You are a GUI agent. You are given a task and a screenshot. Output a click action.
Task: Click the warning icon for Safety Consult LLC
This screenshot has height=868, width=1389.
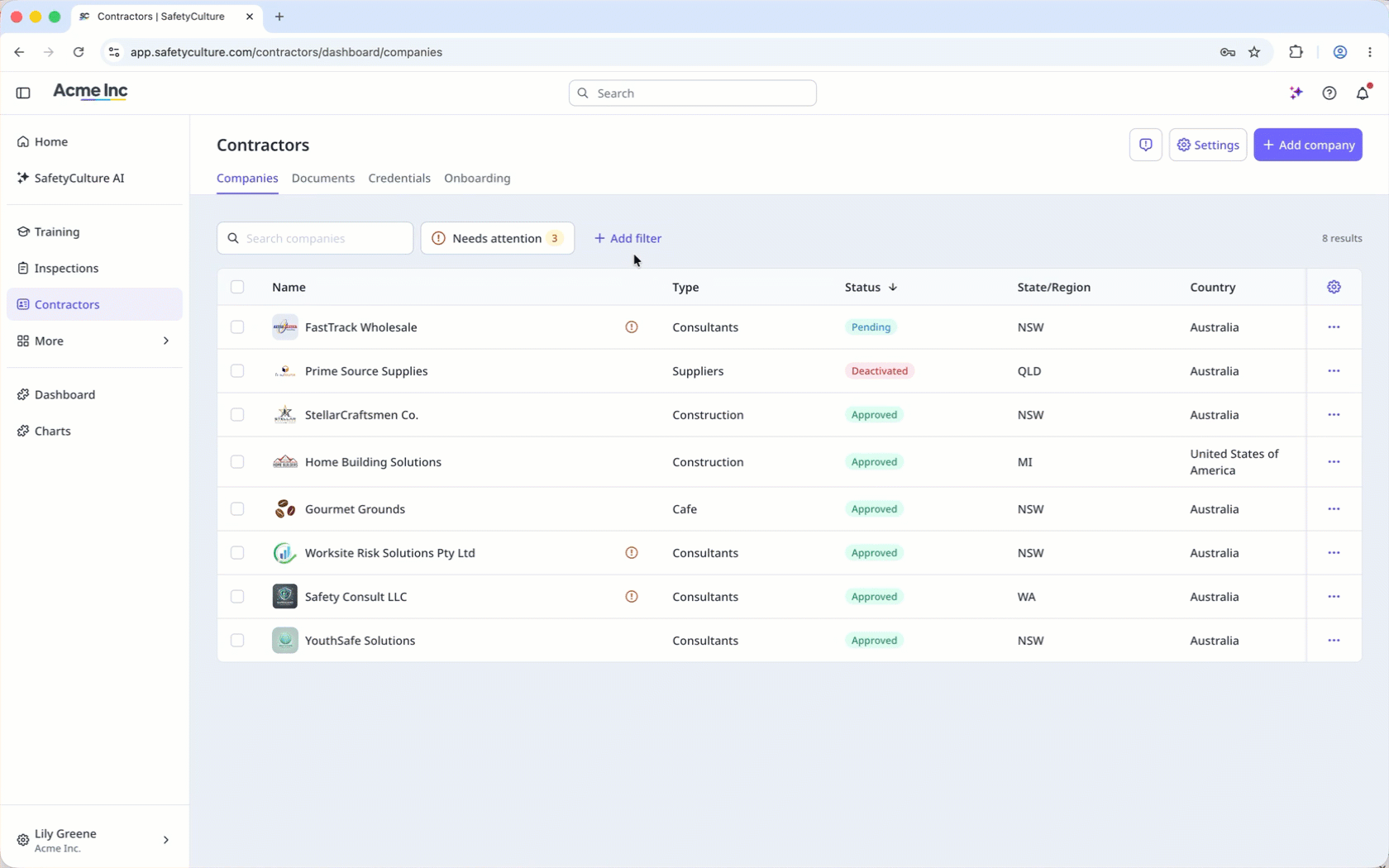[632, 597]
